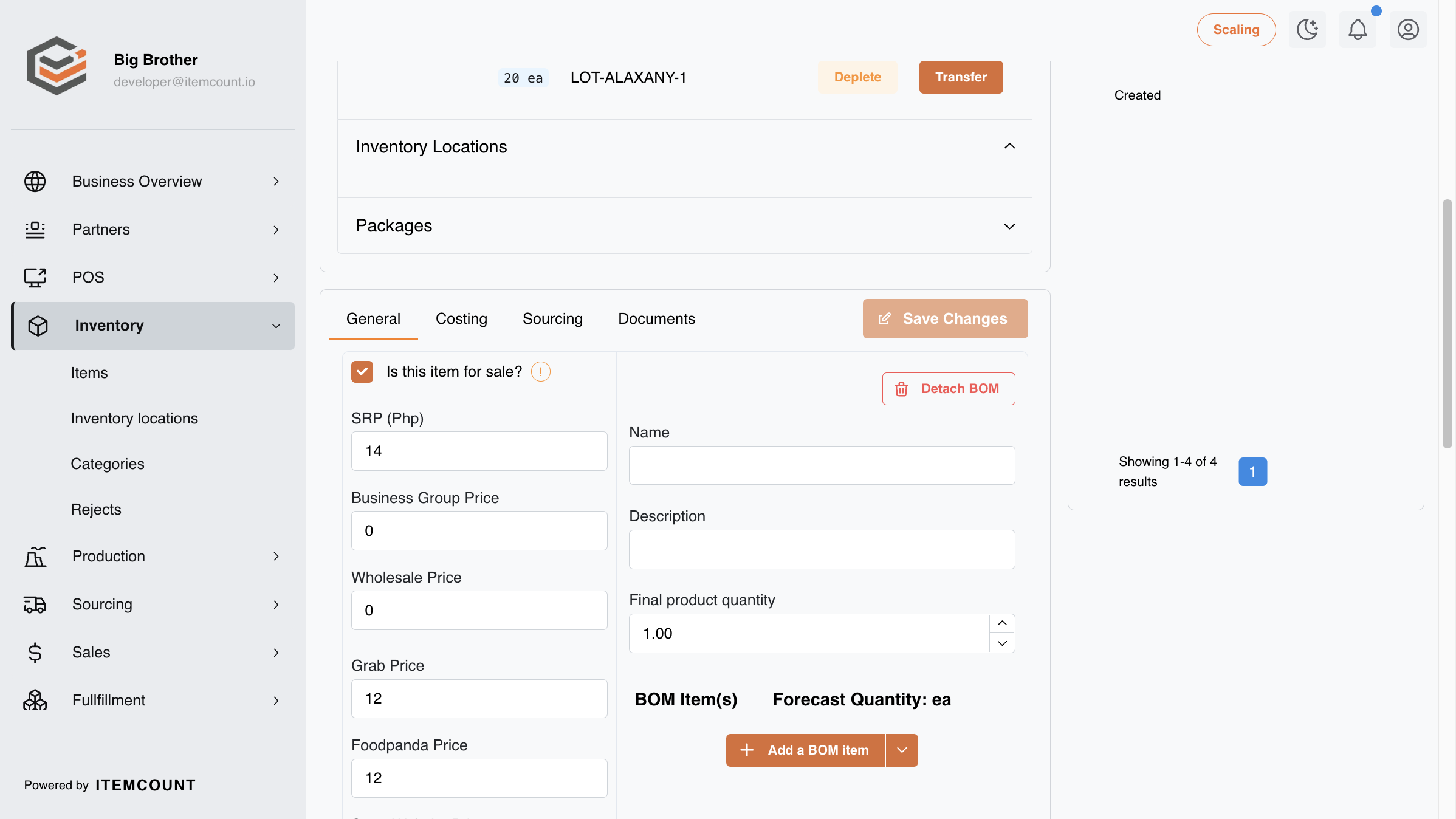Open user profile account icon
The height and width of the screenshot is (819, 1456).
click(1408, 29)
